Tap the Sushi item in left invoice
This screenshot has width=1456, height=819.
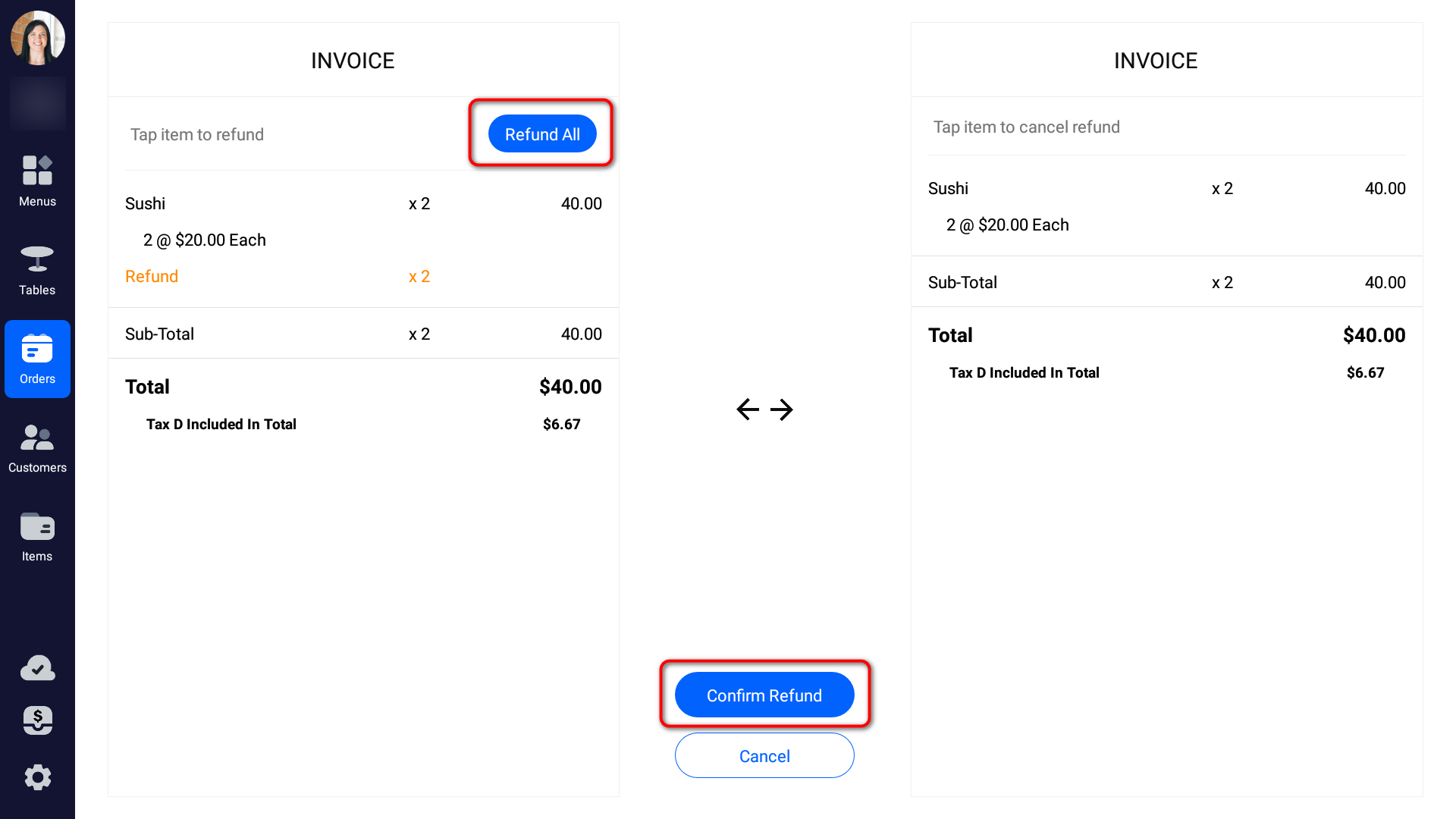[x=363, y=203]
